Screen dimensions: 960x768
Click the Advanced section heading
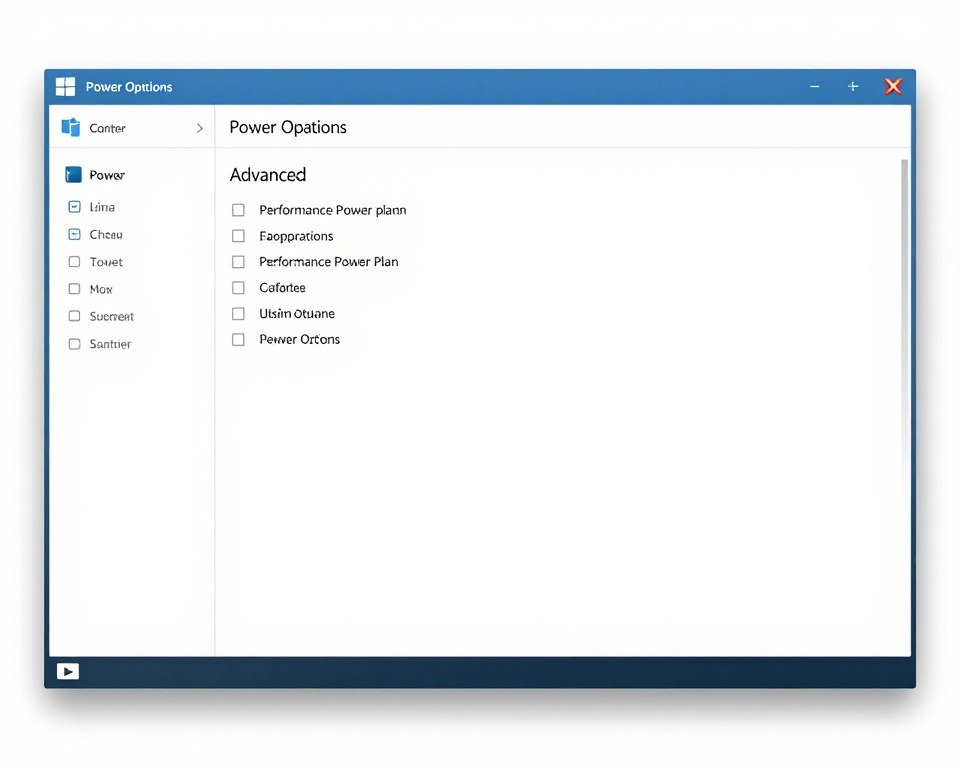(x=267, y=174)
